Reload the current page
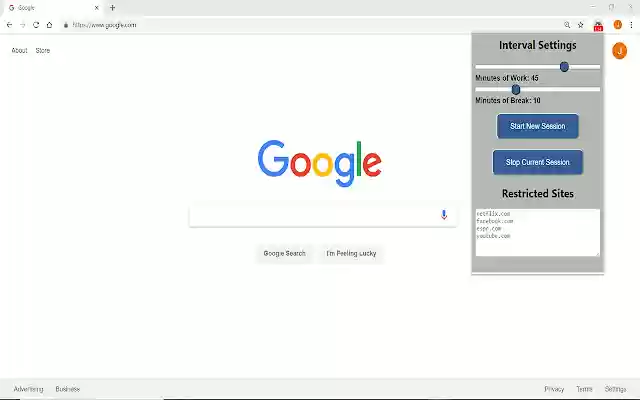 [x=36, y=25]
